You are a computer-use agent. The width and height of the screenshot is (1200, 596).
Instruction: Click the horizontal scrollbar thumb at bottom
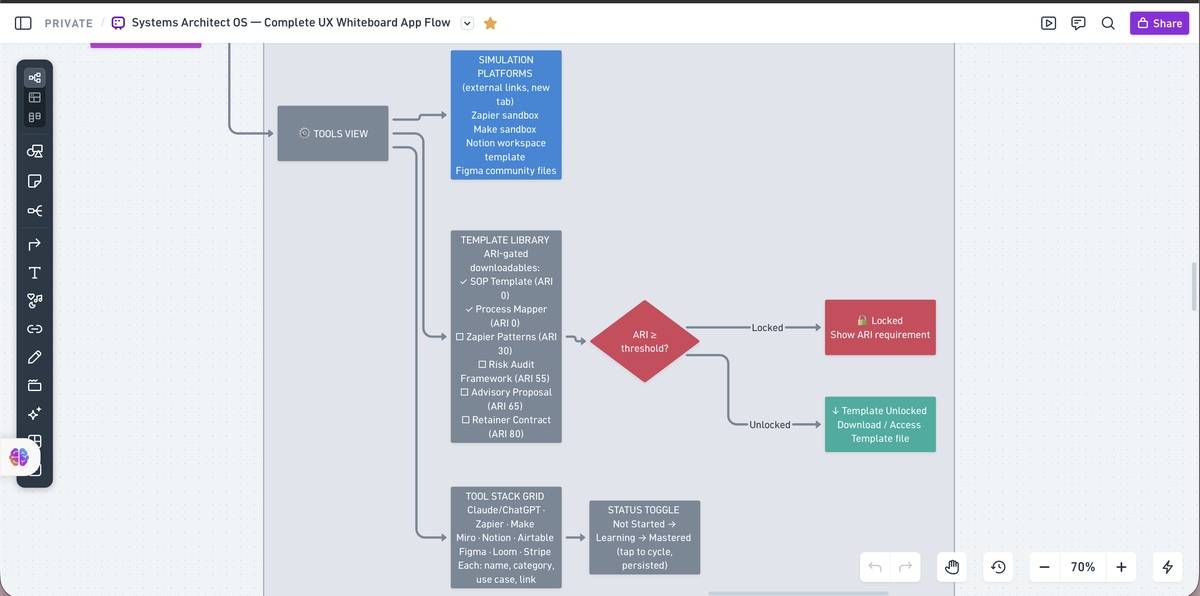pos(798,593)
